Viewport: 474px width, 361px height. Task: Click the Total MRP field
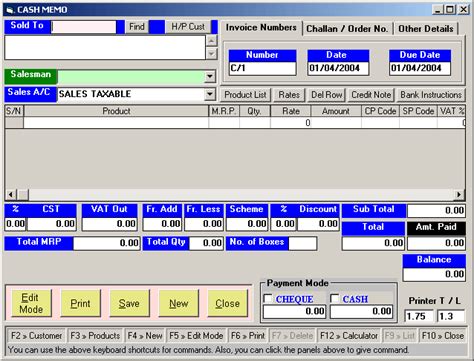coord(107,243)
